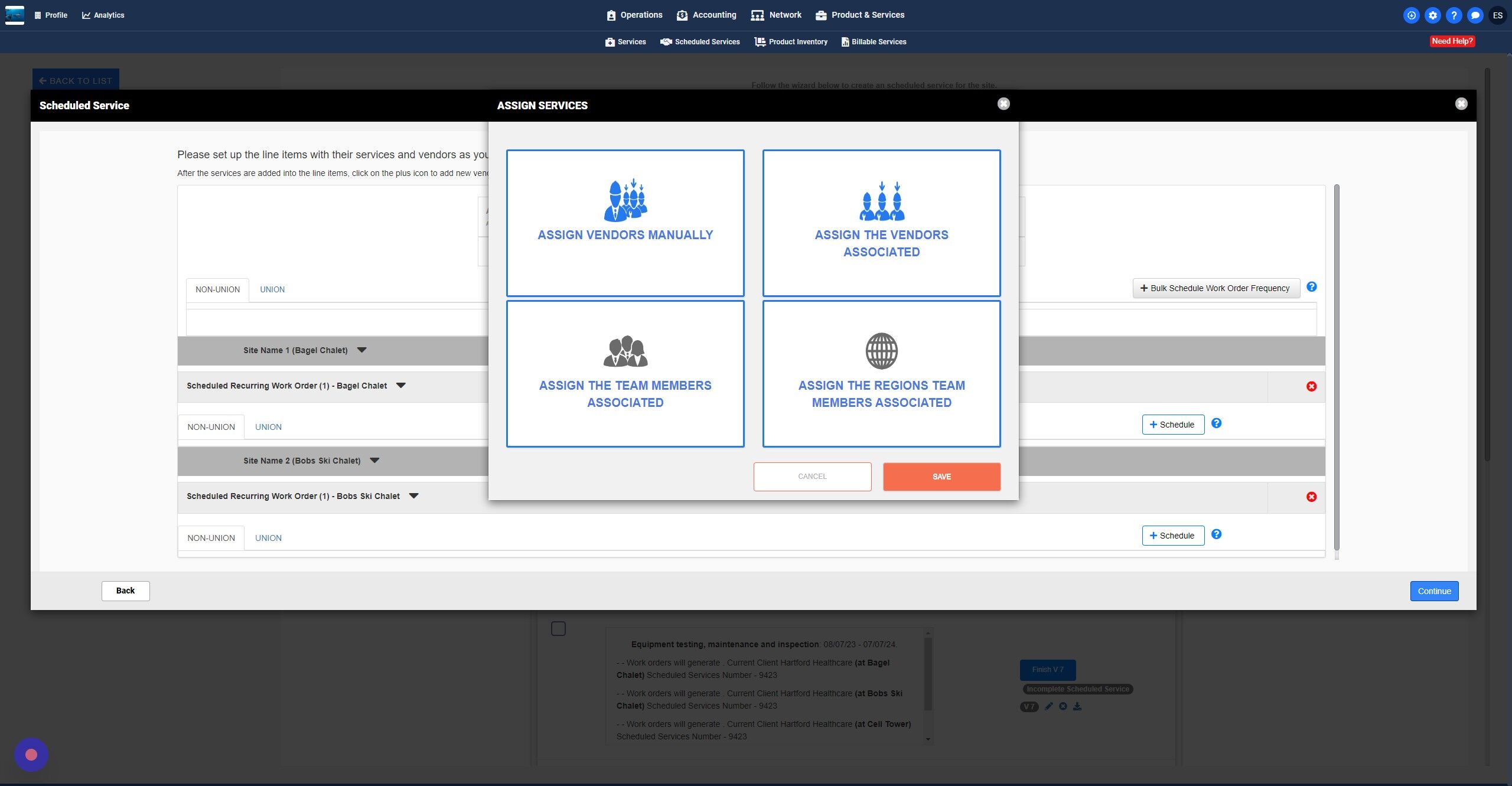Open the settings gear icon in header
This screenshot has width=1512, height=786.
pyautogui.click(x=1432, y=15)
